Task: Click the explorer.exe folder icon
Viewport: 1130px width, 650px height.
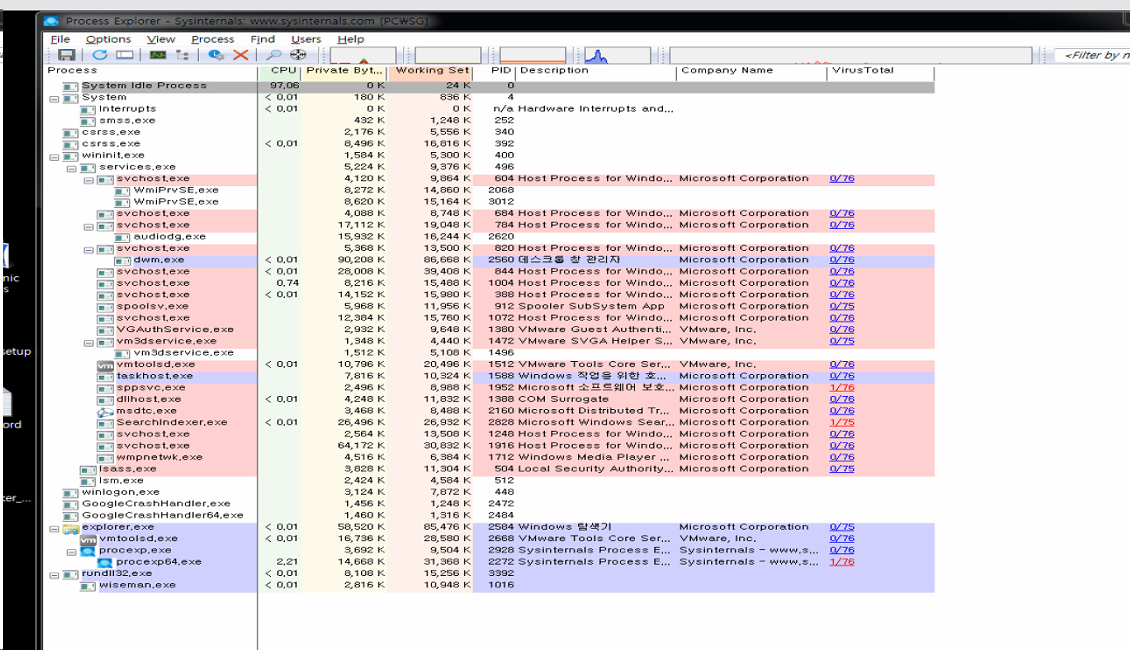Action: tap(71, 527)
